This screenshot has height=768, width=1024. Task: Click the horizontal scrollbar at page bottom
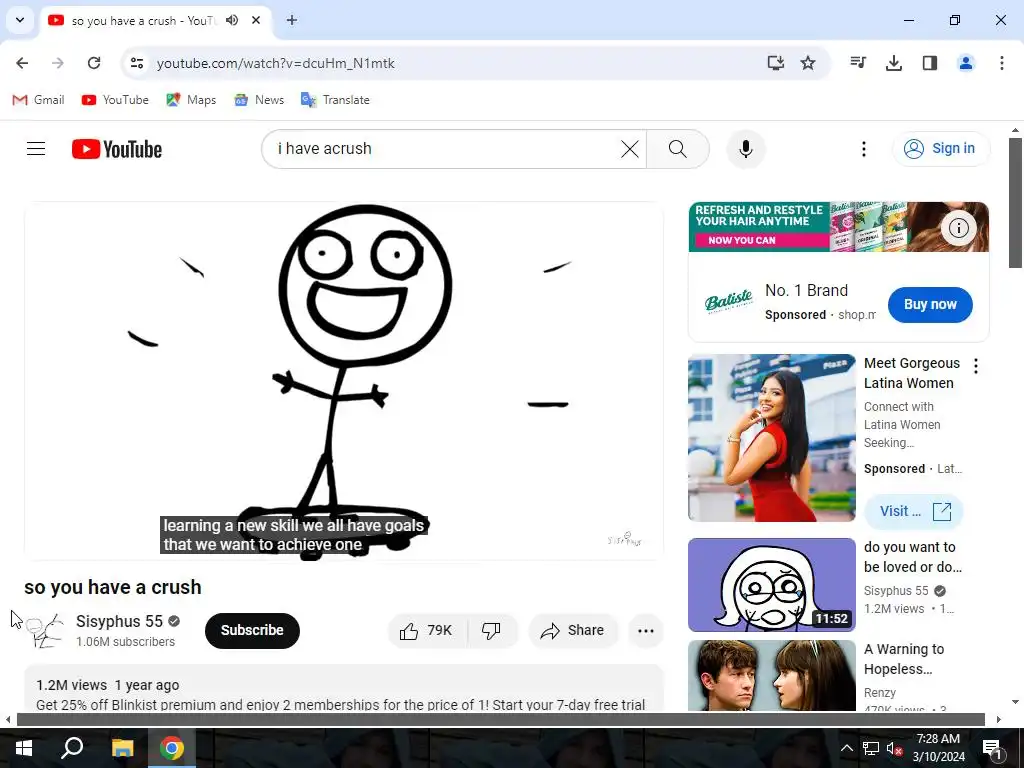coord(500,719)
